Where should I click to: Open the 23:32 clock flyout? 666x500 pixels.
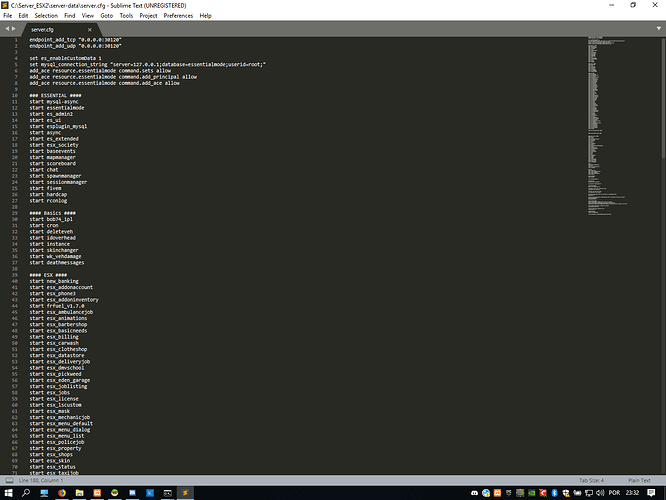(632, 493)
